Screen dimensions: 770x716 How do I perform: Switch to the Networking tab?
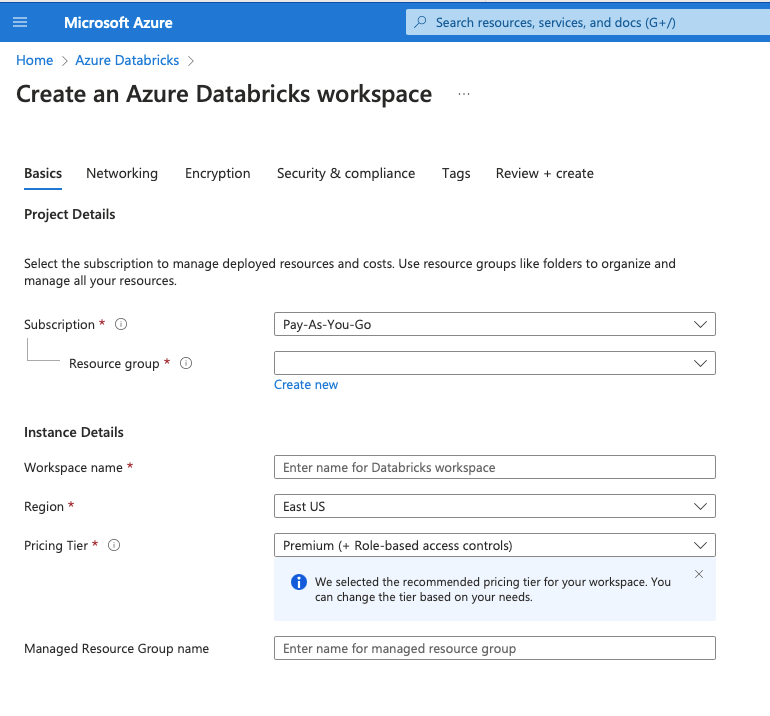[x=122, y=173]
